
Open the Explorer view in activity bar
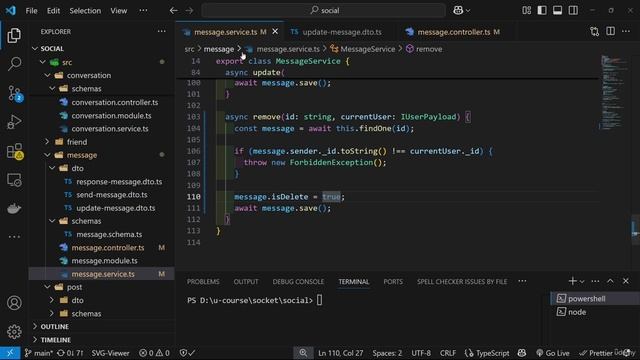tap(14, 36)
